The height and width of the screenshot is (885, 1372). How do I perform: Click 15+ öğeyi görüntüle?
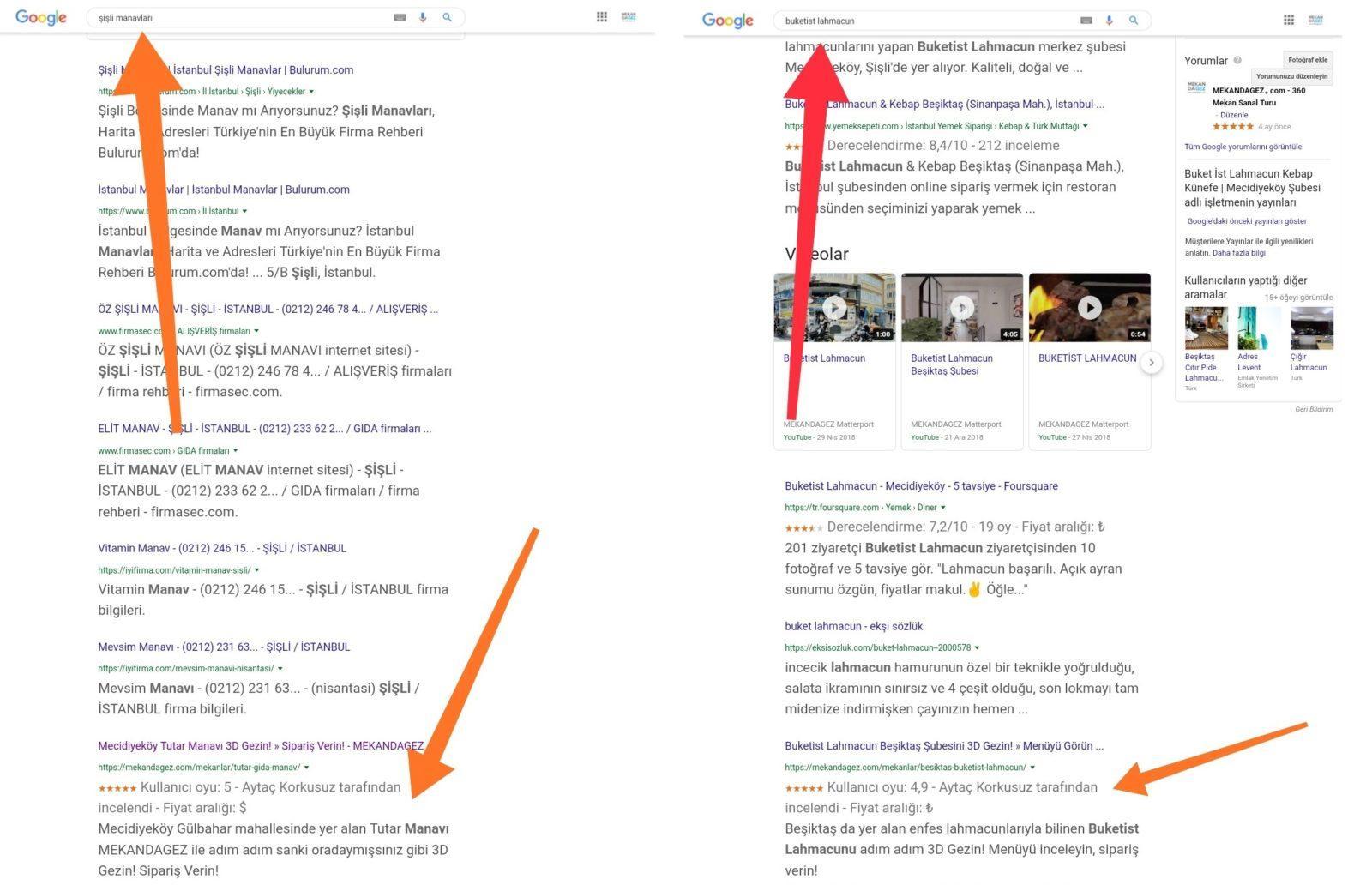(x=1298, y=298)
